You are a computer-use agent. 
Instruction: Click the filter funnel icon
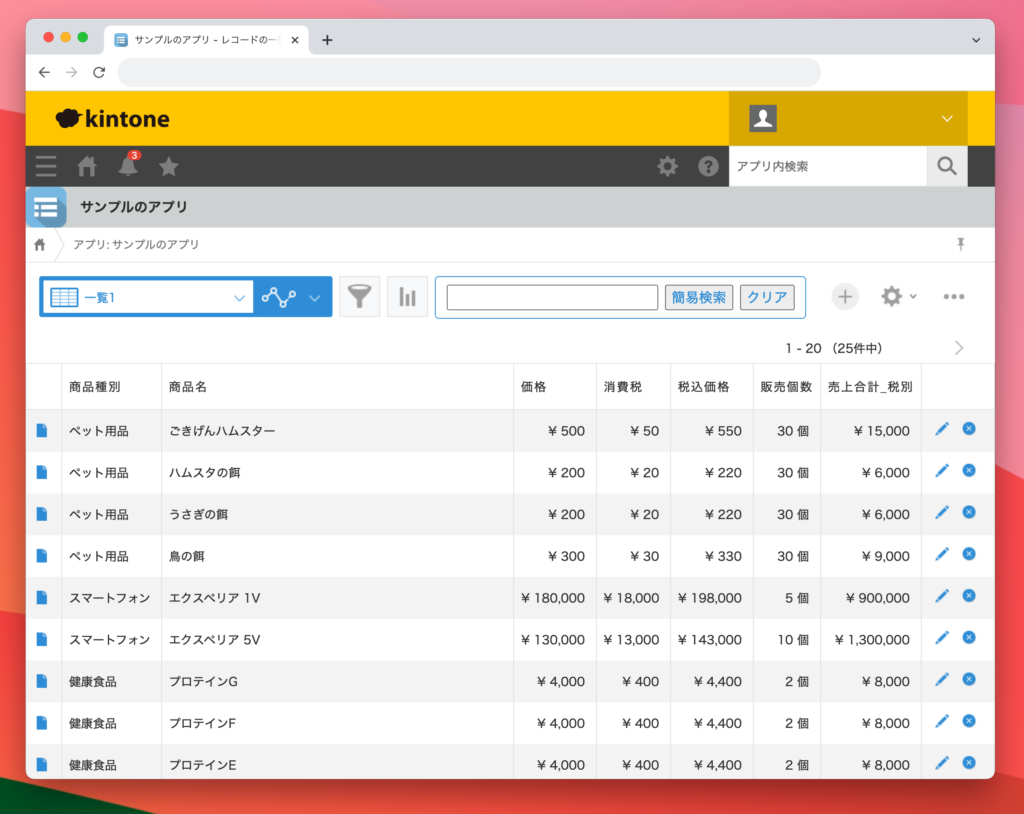click(x=359, y=297)
